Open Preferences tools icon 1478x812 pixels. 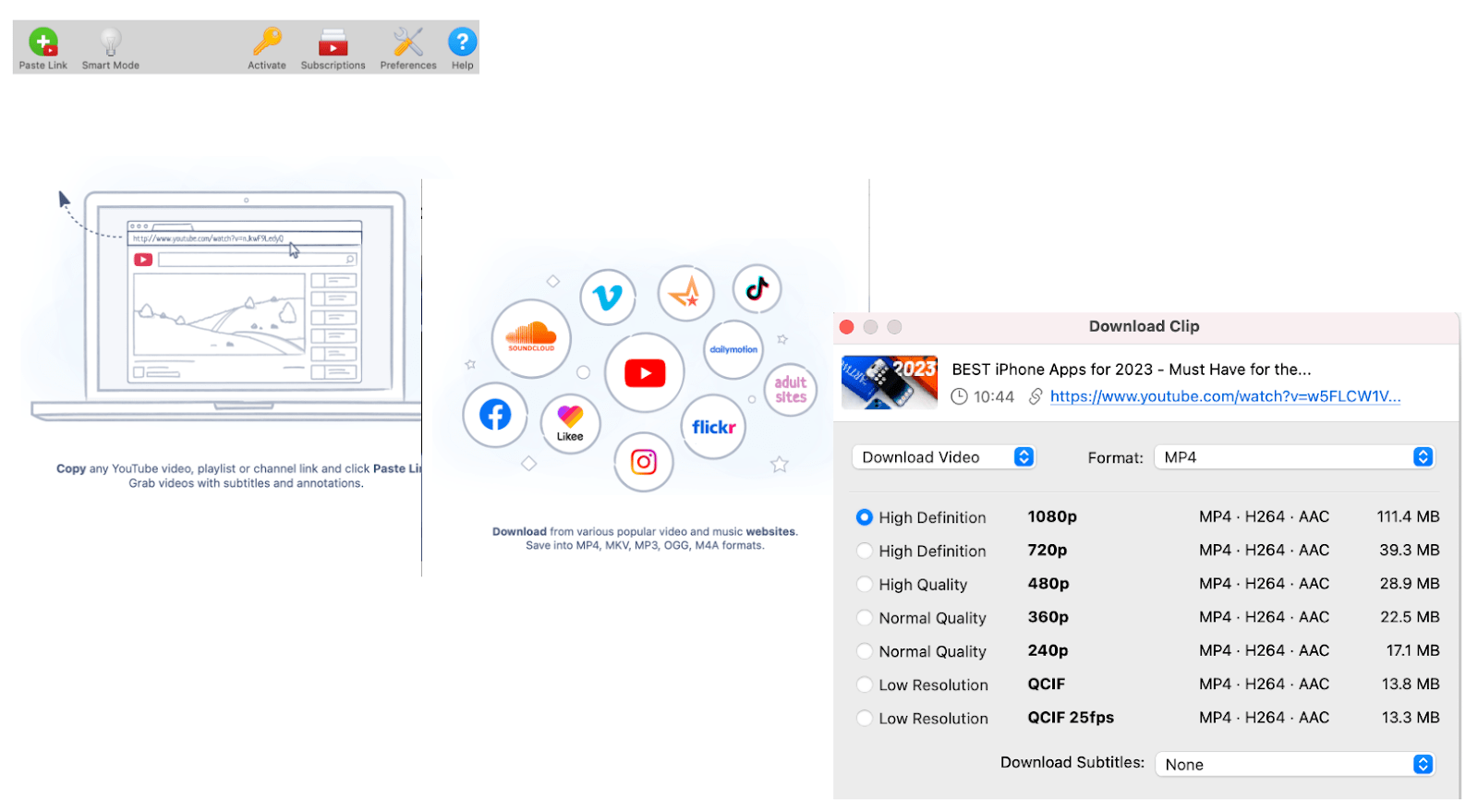pyautogui.click(x=408, y=42)
